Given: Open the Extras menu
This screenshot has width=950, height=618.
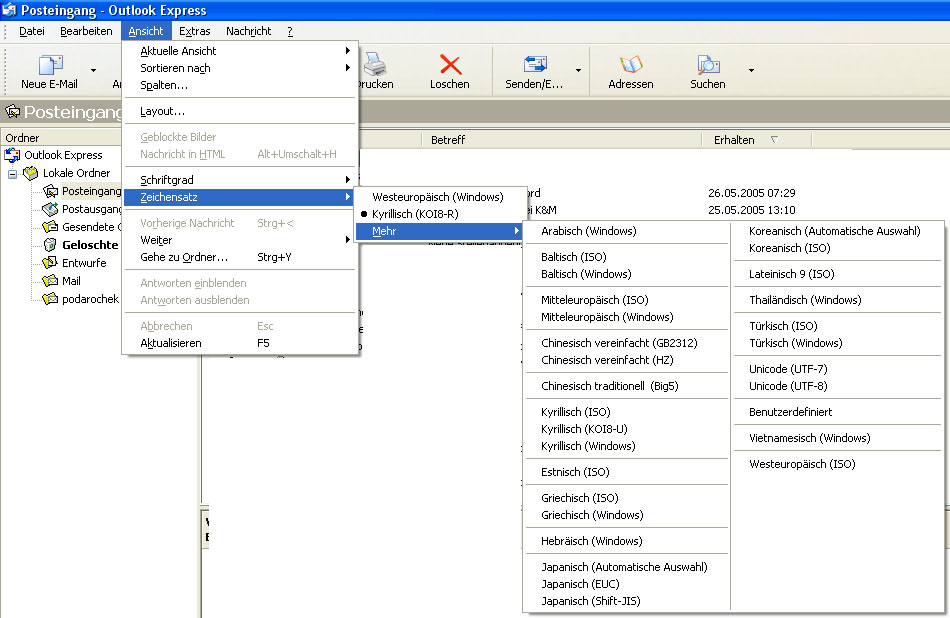Looking at the screenshot, I should (x=194, y=31).
